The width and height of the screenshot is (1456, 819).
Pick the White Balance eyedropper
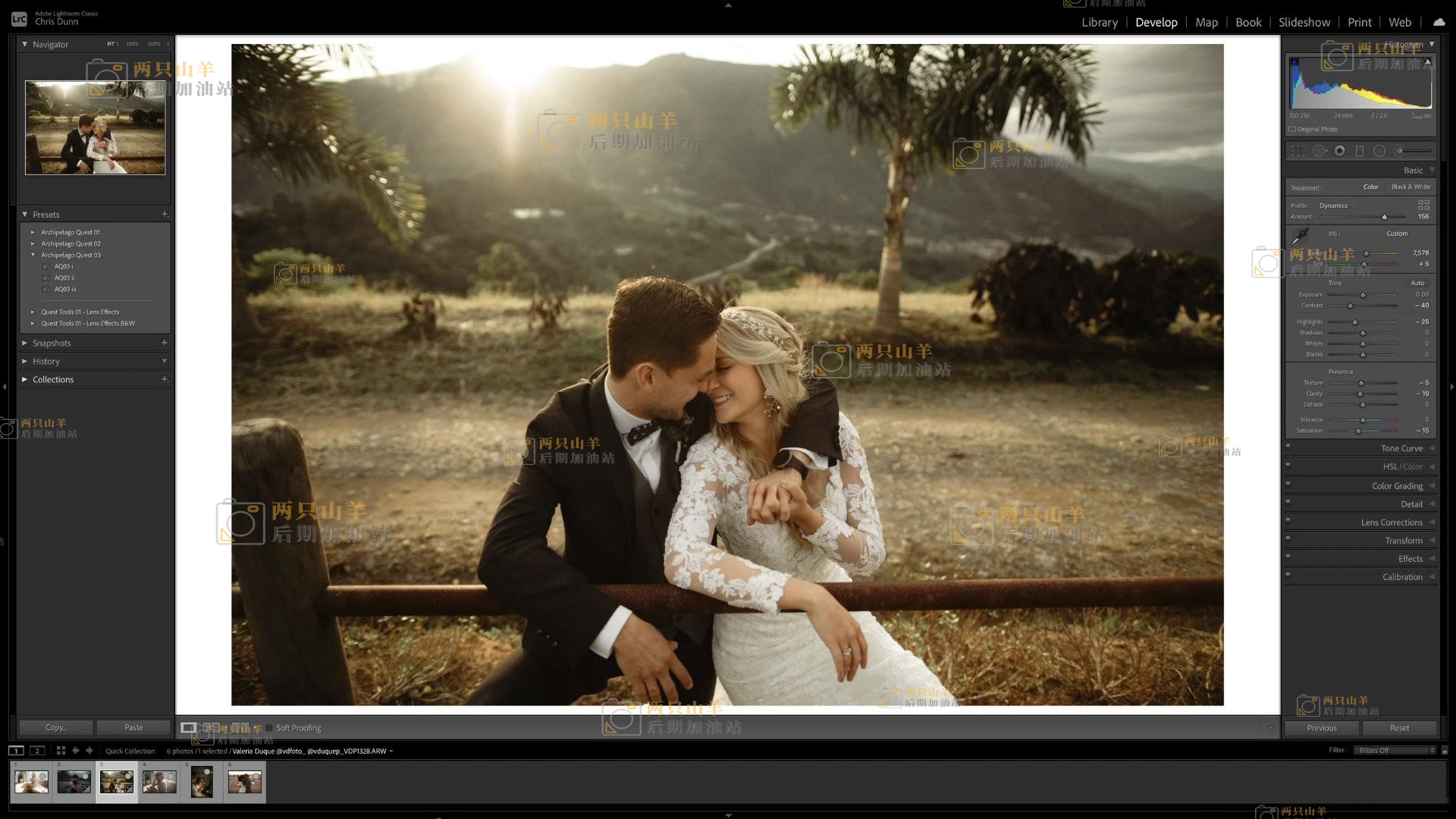(x=1301, y=236)
